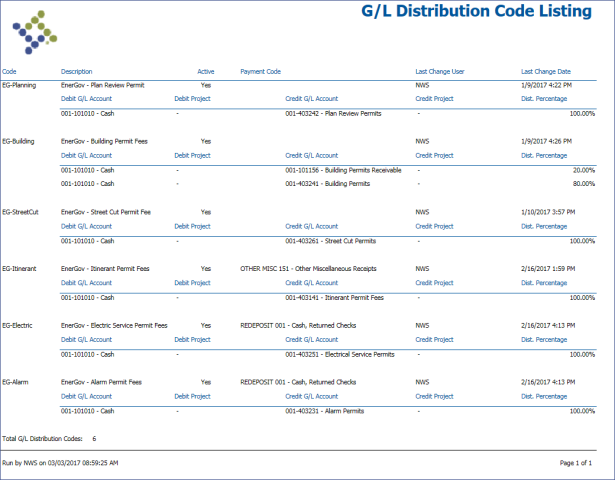This screenshot has height=480, width=615.
Task: Click the Payment Code column header
Action: tap(260, 72)
